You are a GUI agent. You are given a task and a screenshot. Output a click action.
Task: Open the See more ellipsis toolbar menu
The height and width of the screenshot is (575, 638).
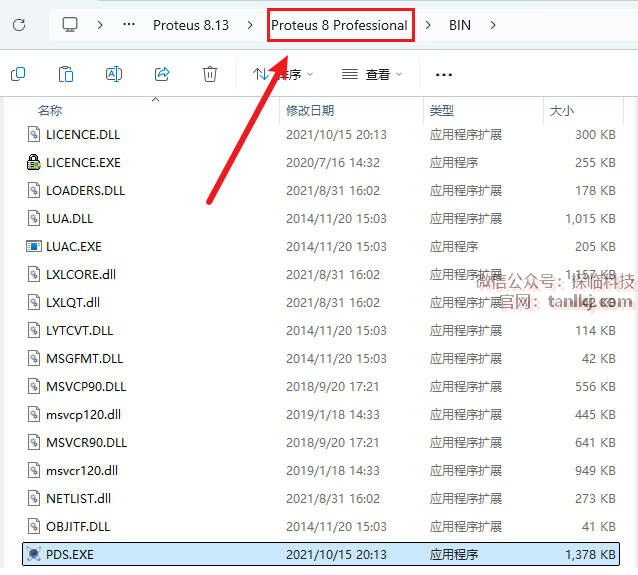click(444, 75)
